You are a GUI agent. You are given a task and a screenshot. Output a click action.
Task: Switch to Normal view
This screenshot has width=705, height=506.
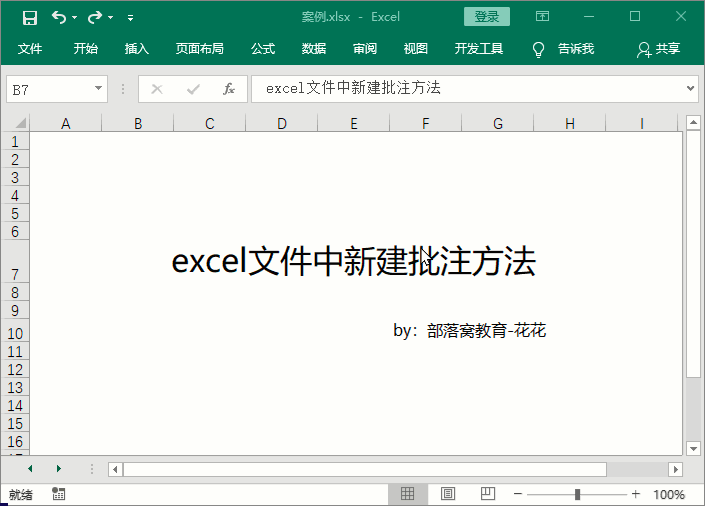(407, 494)
